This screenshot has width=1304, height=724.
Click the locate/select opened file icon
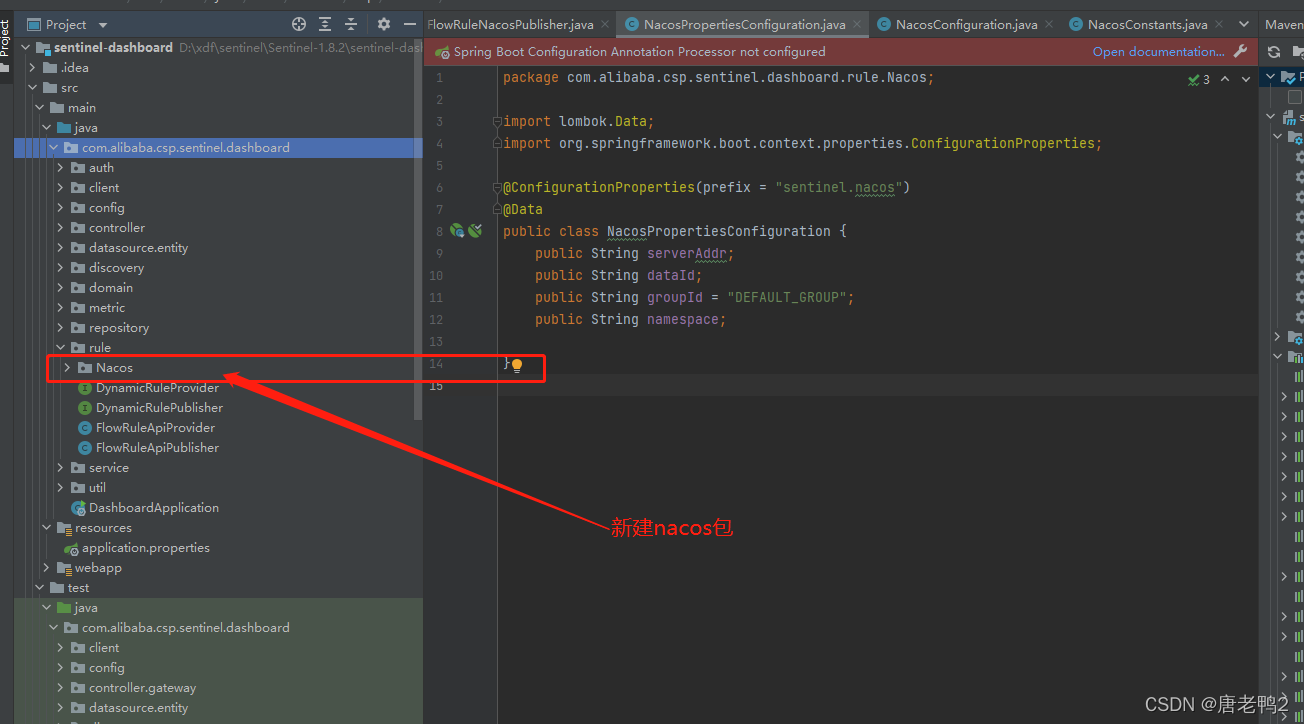pyautogui.click(x=299, y=24)
